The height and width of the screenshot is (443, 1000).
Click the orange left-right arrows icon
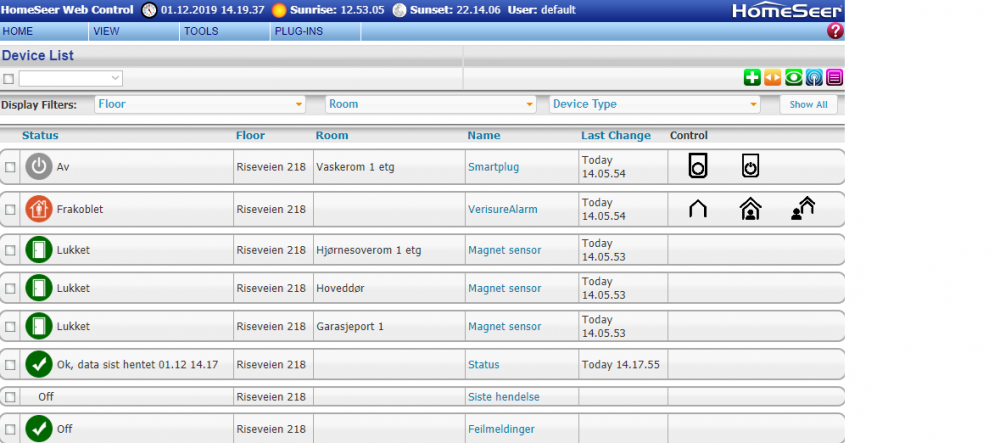[772, 78]
